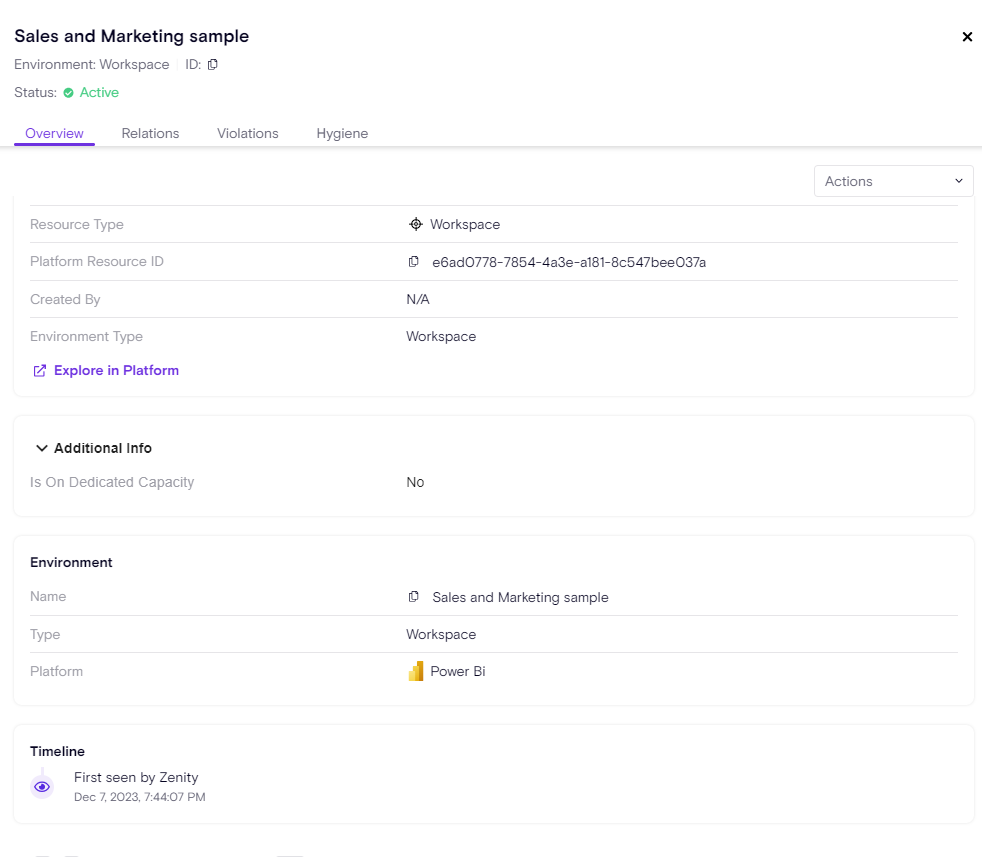Click the green Active status checkmark icon

(x=69, y=93)
